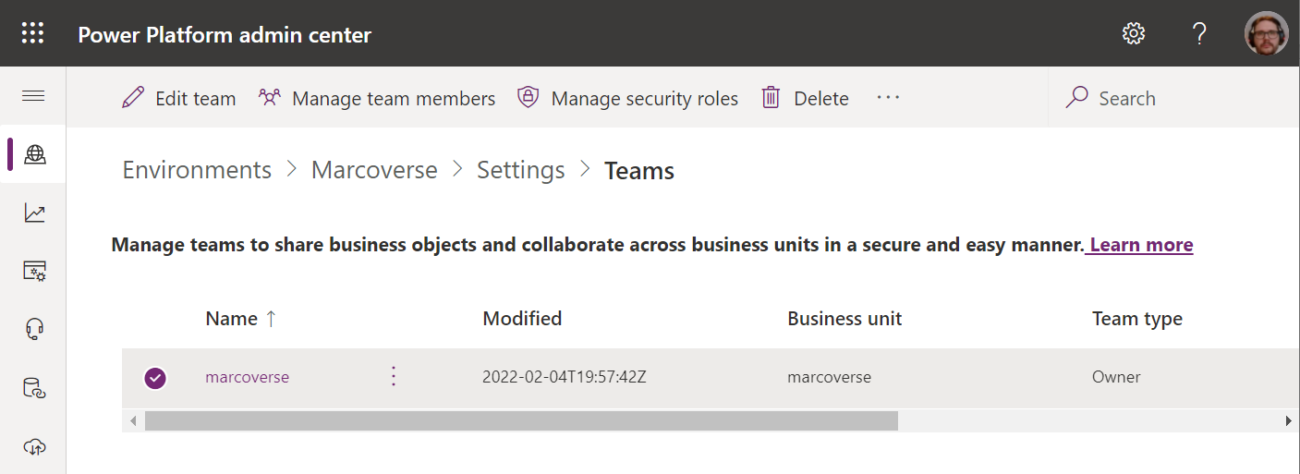Open the Data integration sidebar icon
Screen dimensions: 1300x474
[x=35, y=387]
